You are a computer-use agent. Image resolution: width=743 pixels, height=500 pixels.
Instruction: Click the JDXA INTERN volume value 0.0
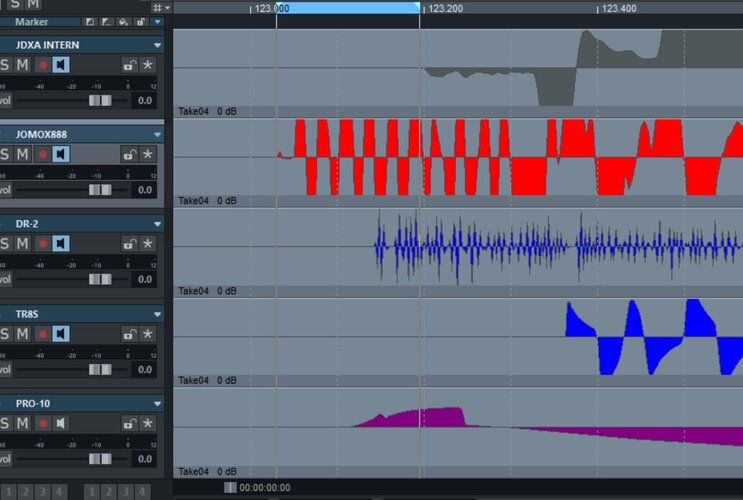[x=145, y=100]
